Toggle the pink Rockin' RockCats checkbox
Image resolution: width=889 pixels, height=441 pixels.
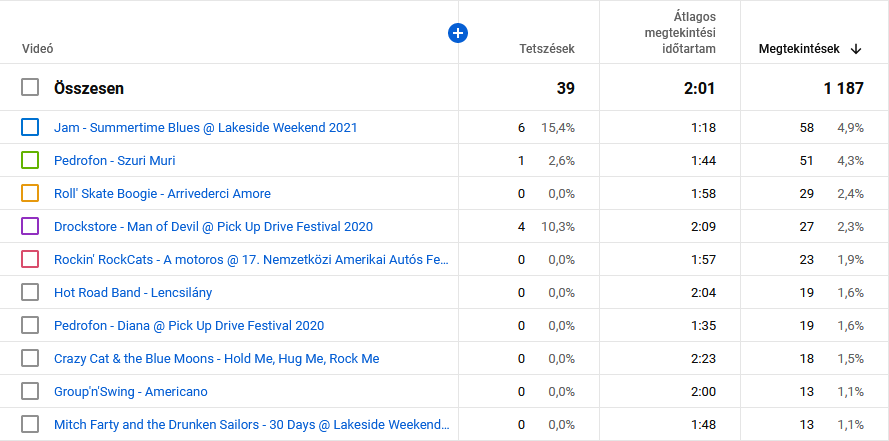coord(30,259)
